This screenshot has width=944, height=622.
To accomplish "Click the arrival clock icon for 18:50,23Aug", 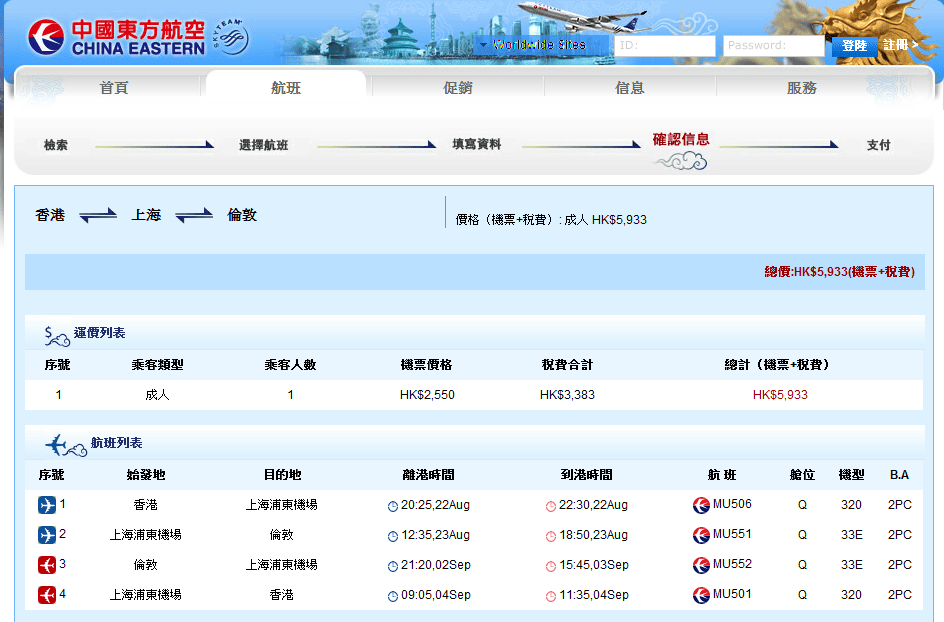I will (551, 536).
